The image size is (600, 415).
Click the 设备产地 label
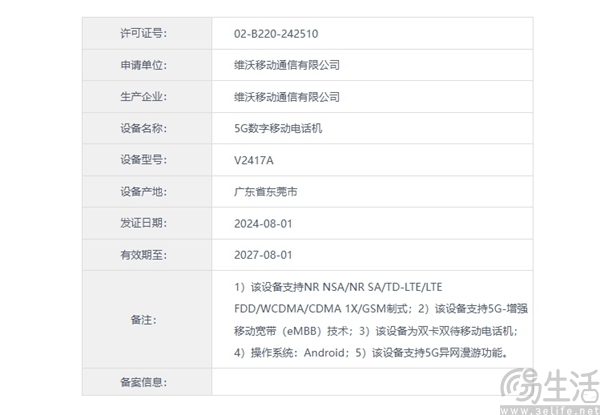[x=143, y=192]
